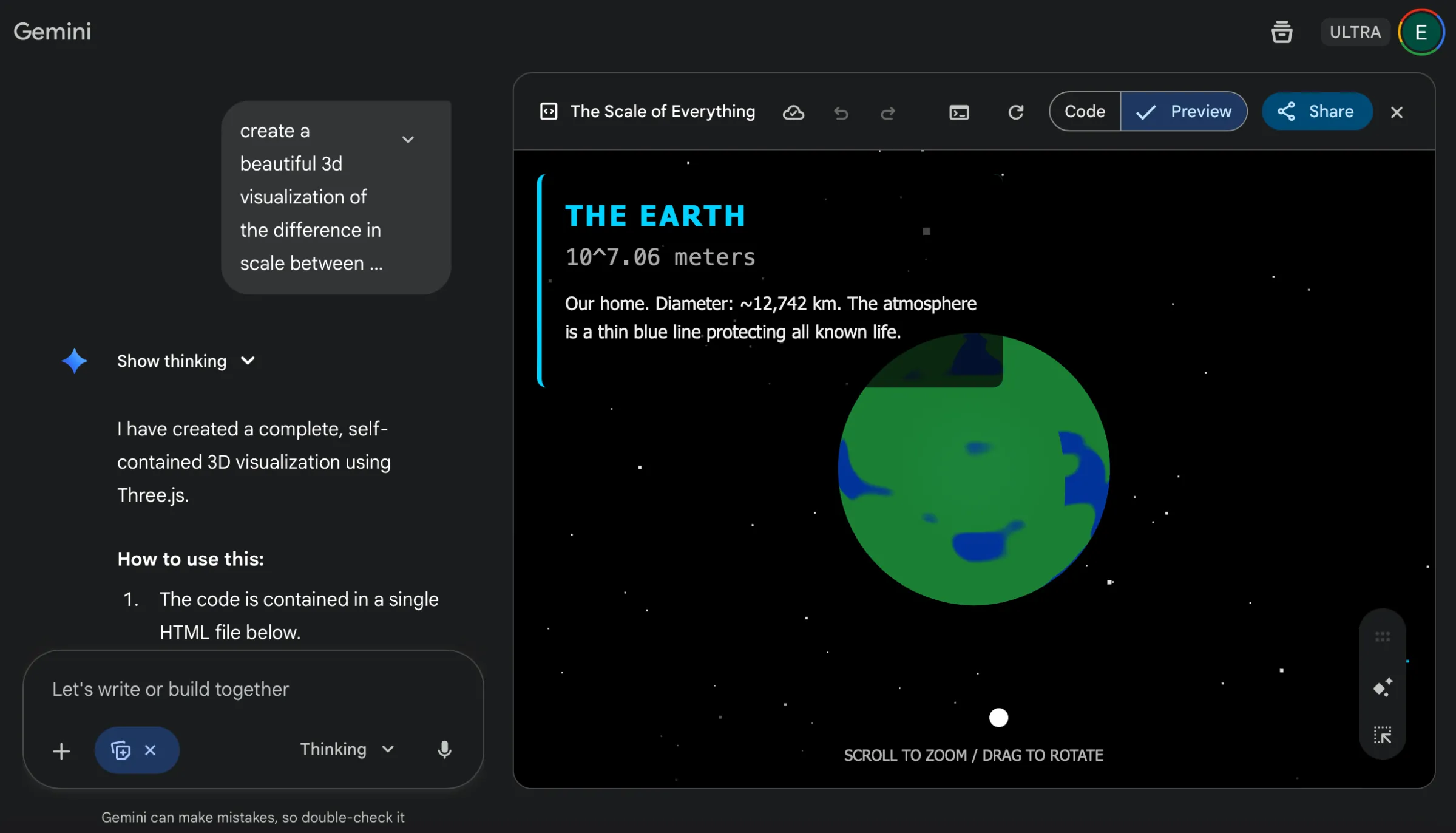Click the plus add-files button

pyautogui.click(x=61, y=751)
